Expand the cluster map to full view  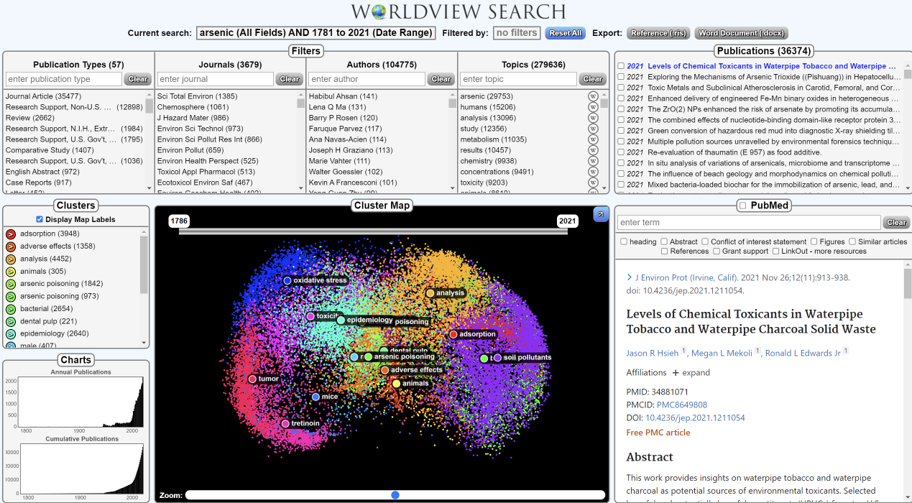[601, 215]
